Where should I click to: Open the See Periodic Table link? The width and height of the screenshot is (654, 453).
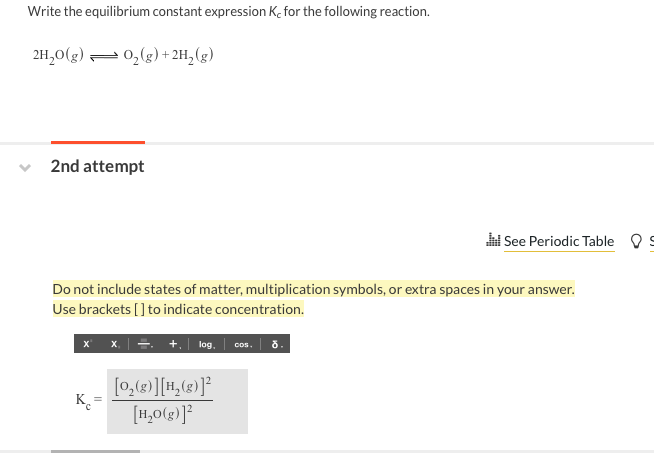click(559, 241)
